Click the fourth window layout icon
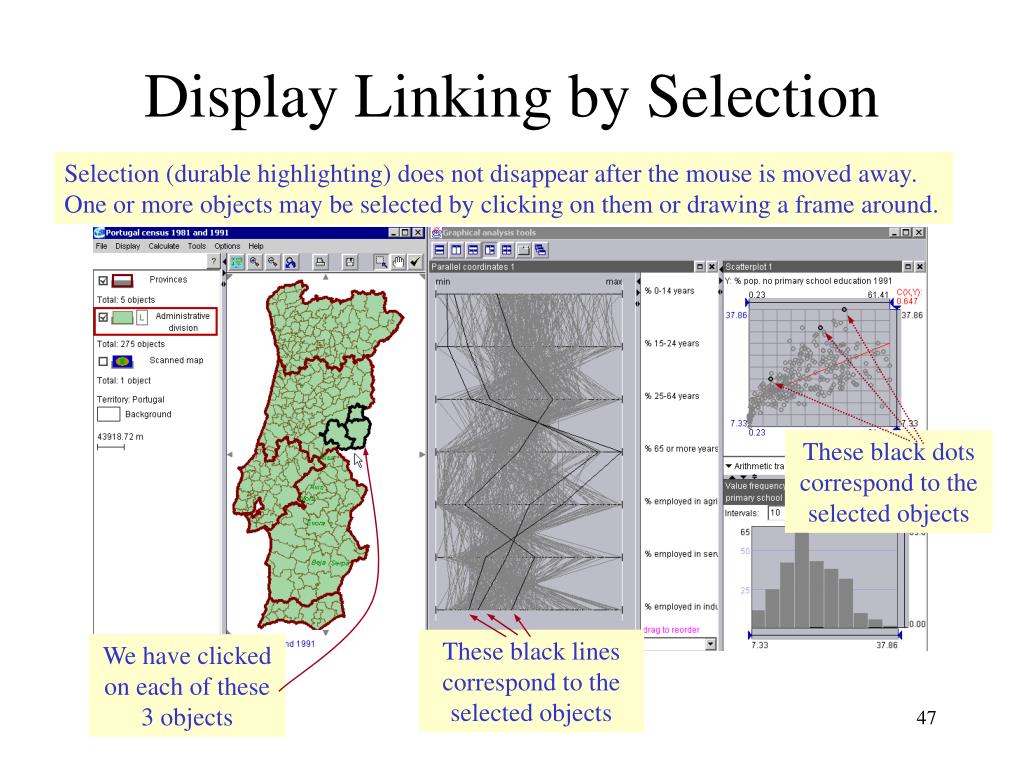The height and width of the screenshot is (768, 1024). pos(490,249)
